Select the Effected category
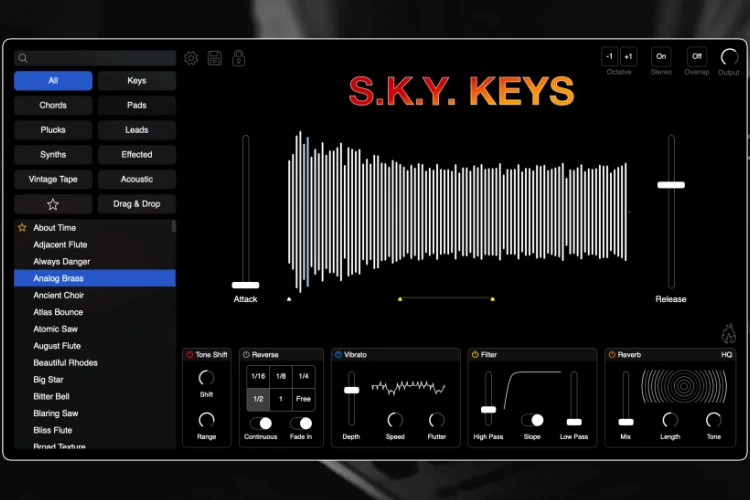 point(137,155)
